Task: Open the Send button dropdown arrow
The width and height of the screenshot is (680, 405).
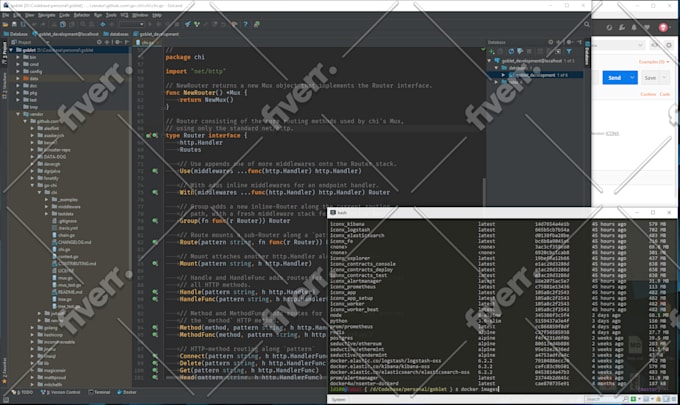Action: click(632, 78)
